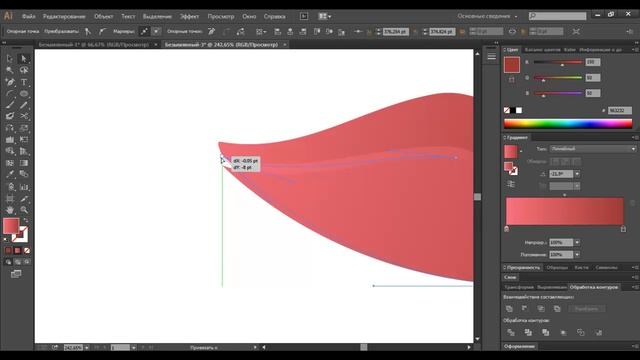Click Опорная точка label in control bar

(23, 31)
